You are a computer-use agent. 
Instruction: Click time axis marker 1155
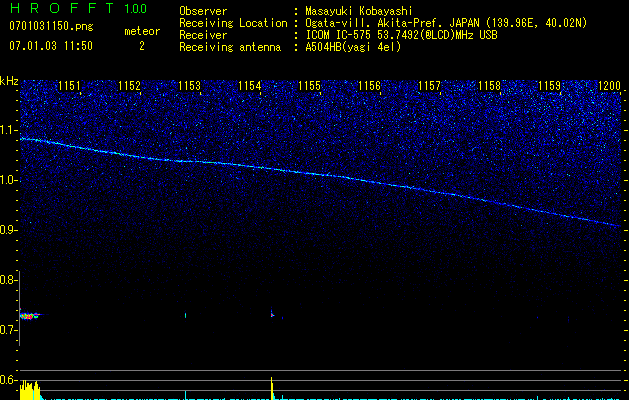[x=310, y=86]
